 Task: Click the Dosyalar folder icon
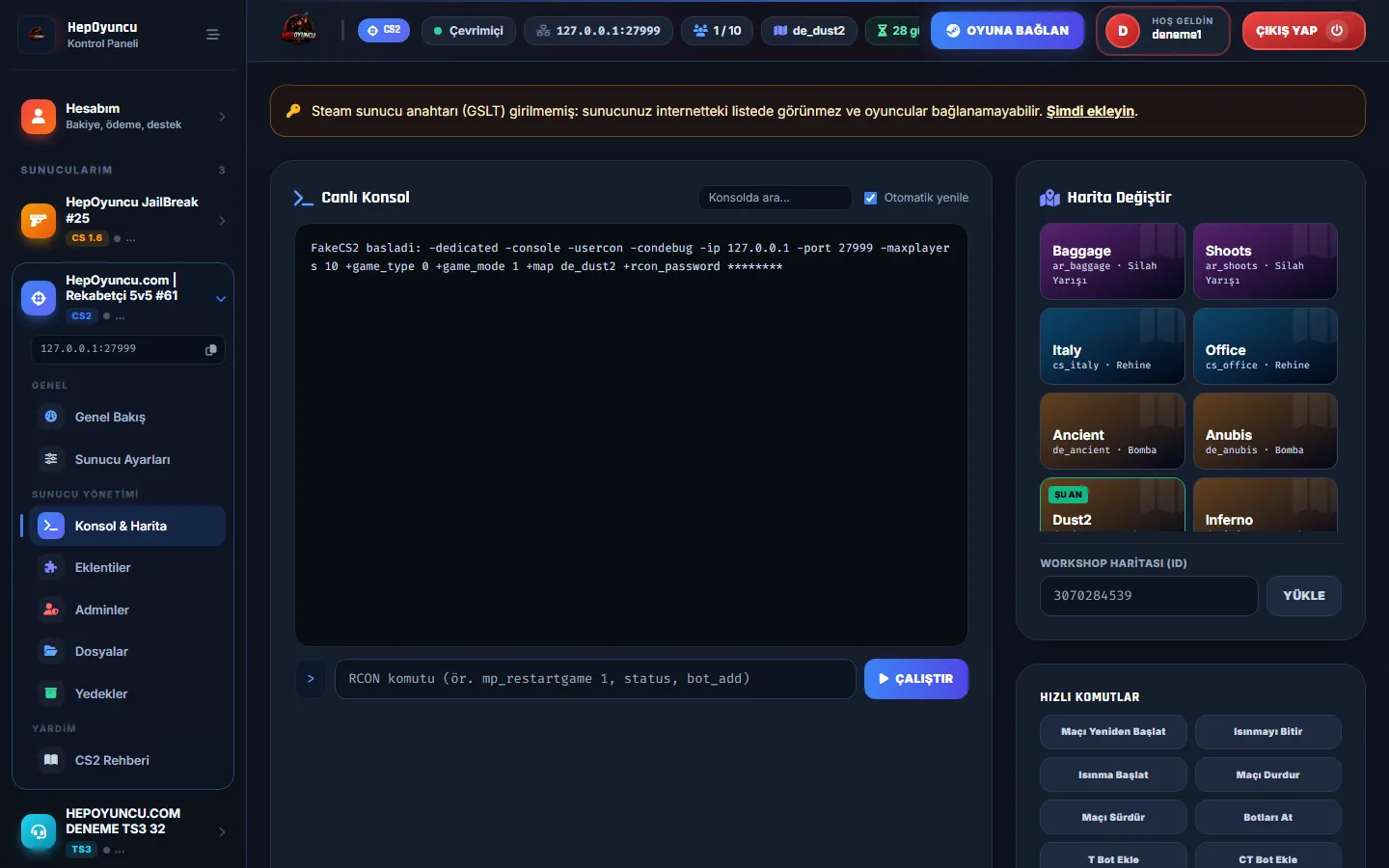pyautogui.click(x=51, y=651)
